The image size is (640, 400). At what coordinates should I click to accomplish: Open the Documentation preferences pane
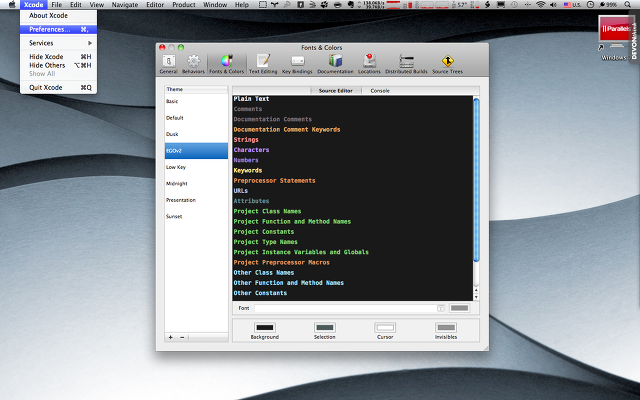pyautogui.click(x=336, y=64)
